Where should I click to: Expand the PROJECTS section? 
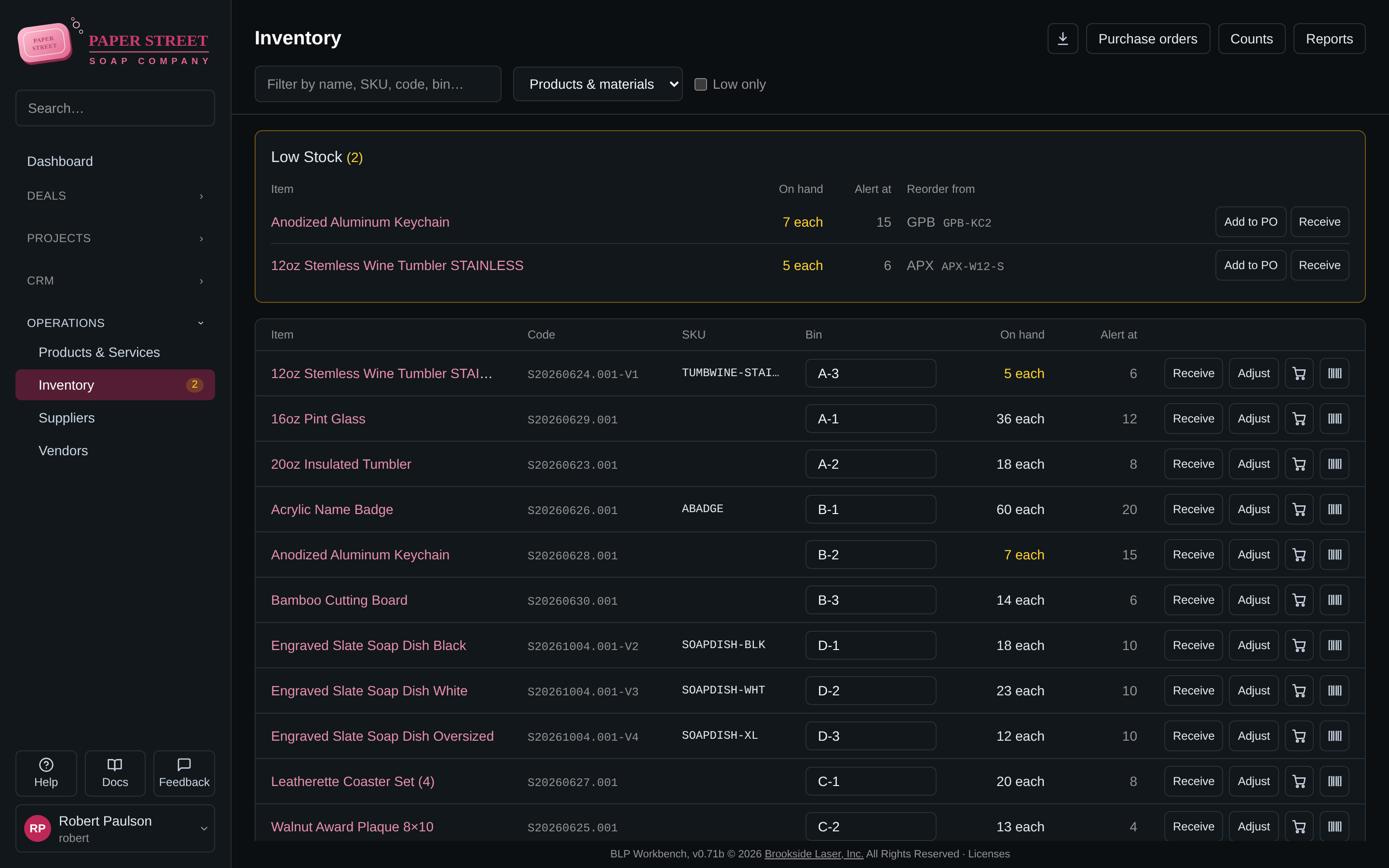[115, 238]
